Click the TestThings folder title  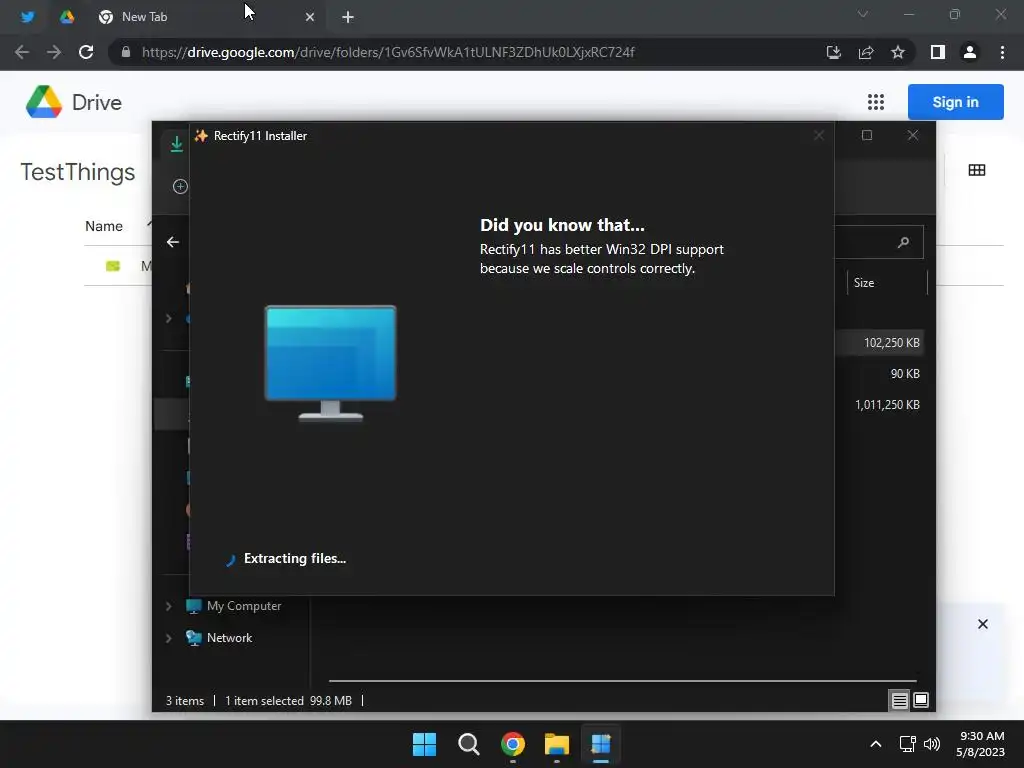coord(78,172)
